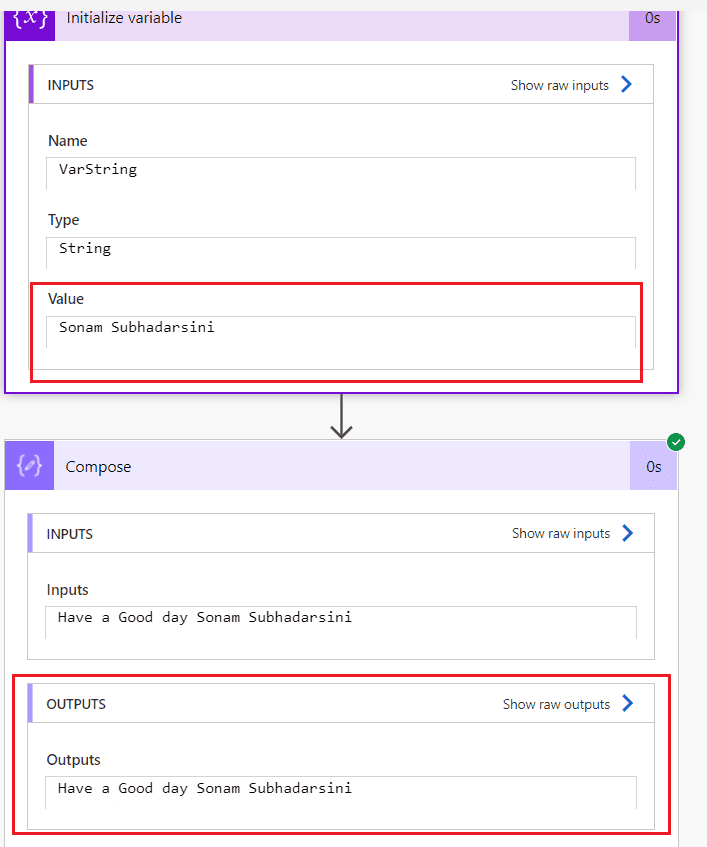This screenshot has width=707, height=847.
Task: Click the INPUTS heading in Compose
Action: 70,534
